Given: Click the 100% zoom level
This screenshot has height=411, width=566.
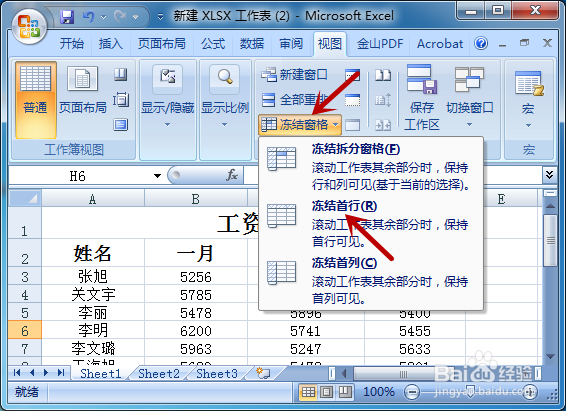Looking at the screenshot, I should (x=379, y=392).
